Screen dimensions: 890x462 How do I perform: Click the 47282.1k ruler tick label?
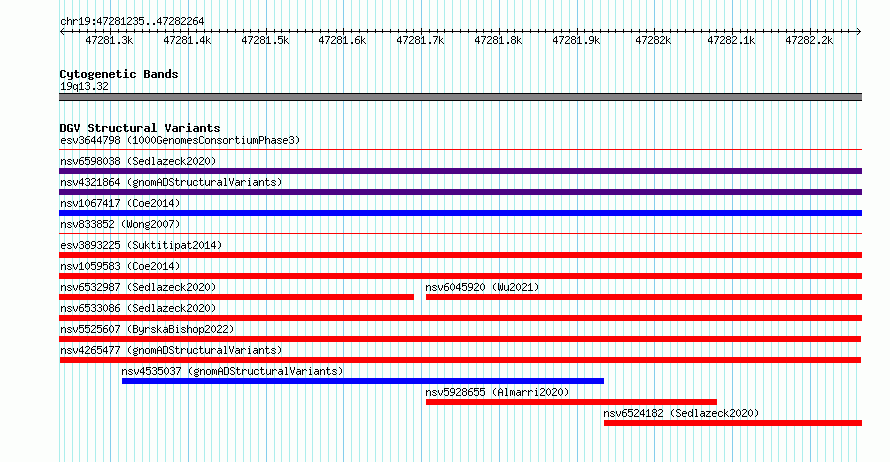coord(731,40)
